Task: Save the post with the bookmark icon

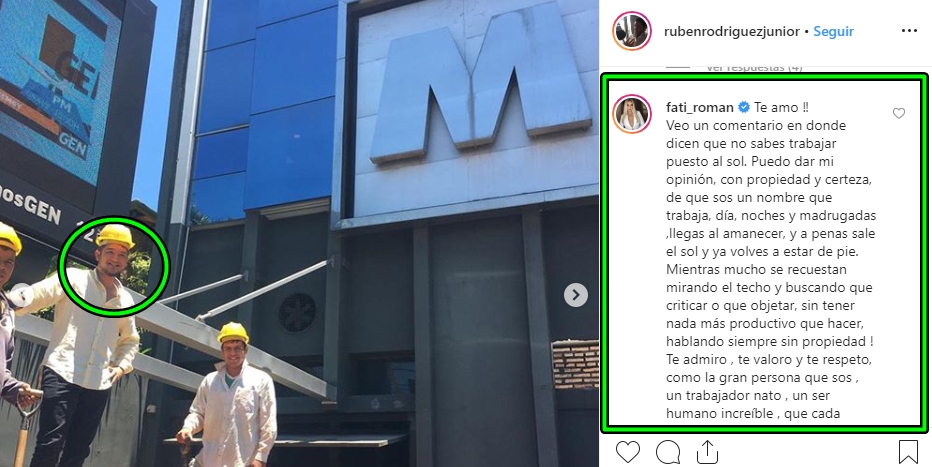Action: pos(908,452)
